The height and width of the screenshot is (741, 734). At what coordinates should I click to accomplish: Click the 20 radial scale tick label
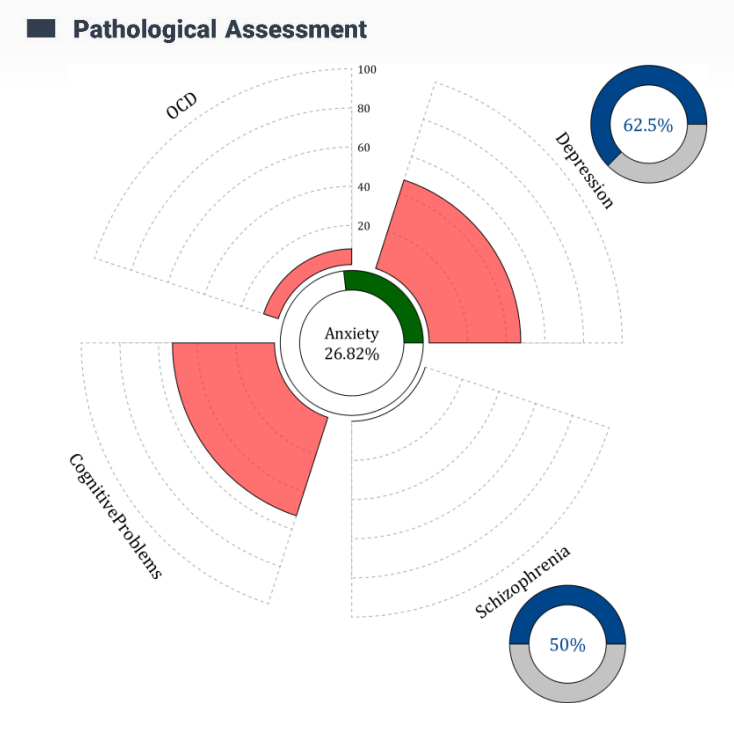tap(364, 226)
